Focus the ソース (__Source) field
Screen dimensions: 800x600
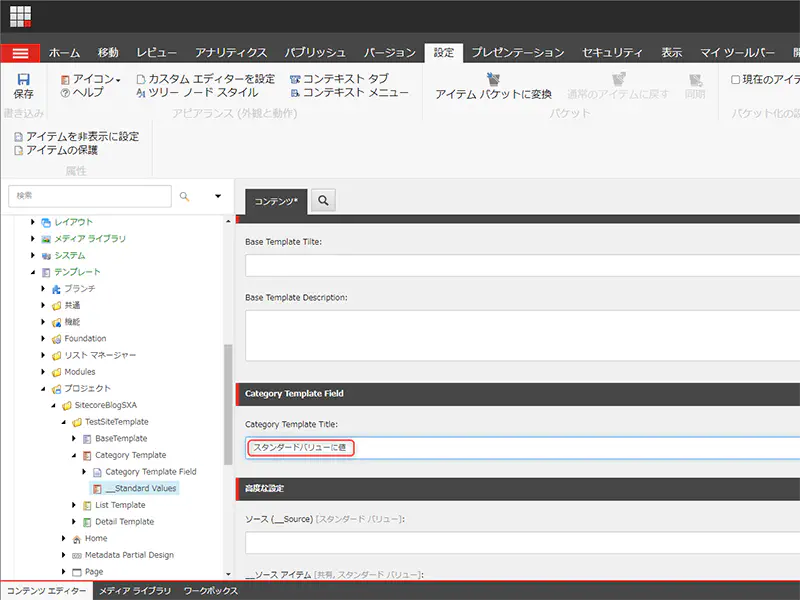522,542
